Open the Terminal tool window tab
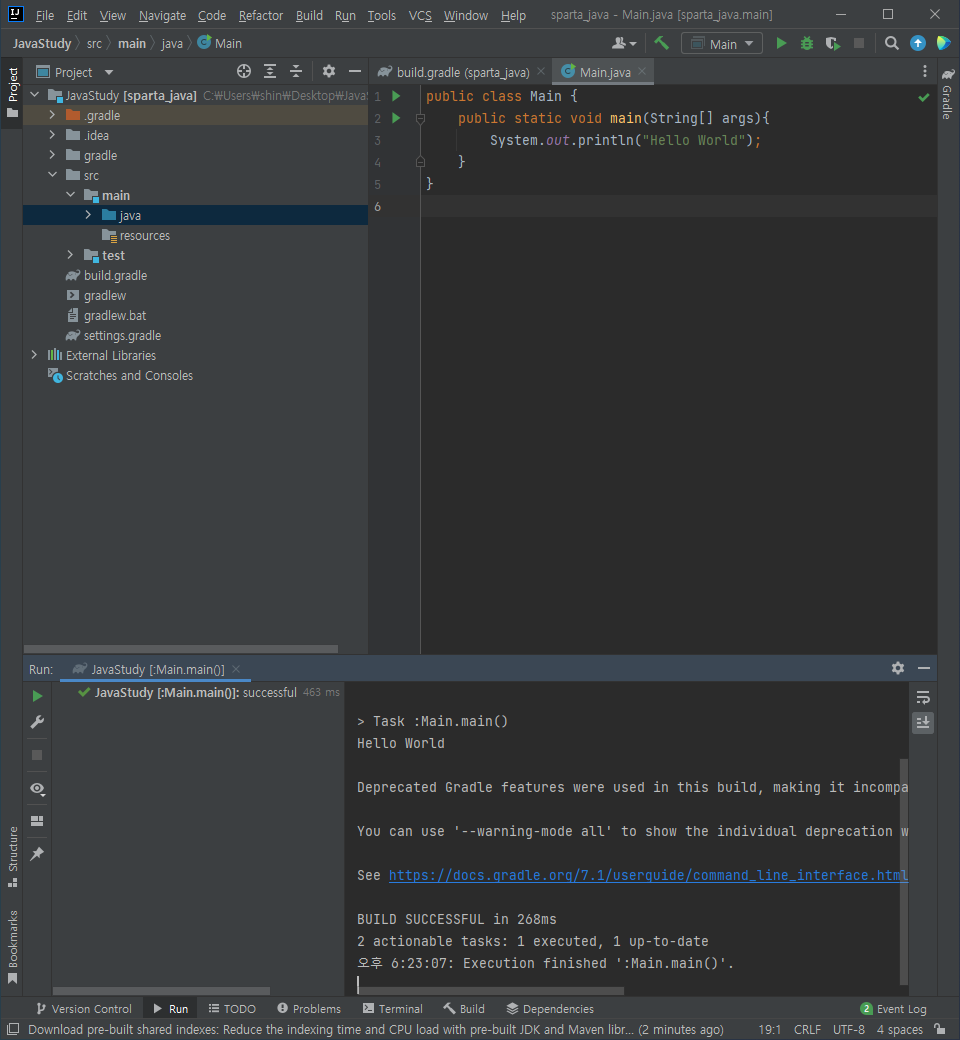The width and height of the screenshot is (960, 1040). (393, 1009)
